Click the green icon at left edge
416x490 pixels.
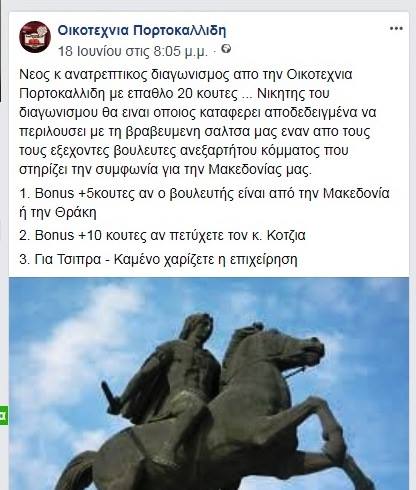click(4, 415)
